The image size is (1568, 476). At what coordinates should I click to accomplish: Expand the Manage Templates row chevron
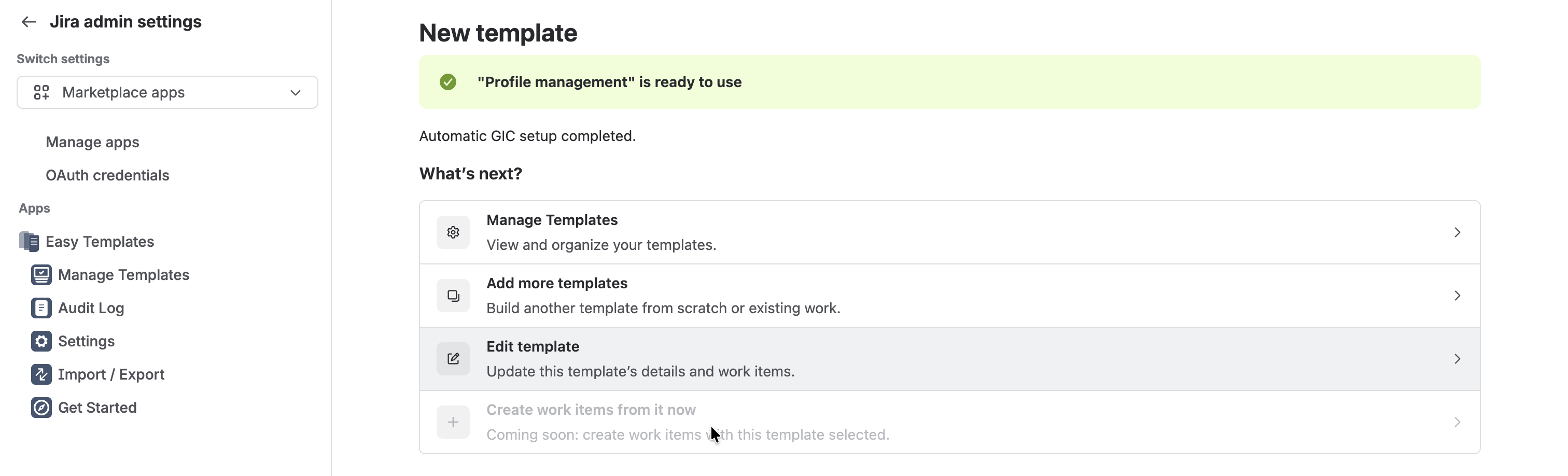tap(1457, 232)
